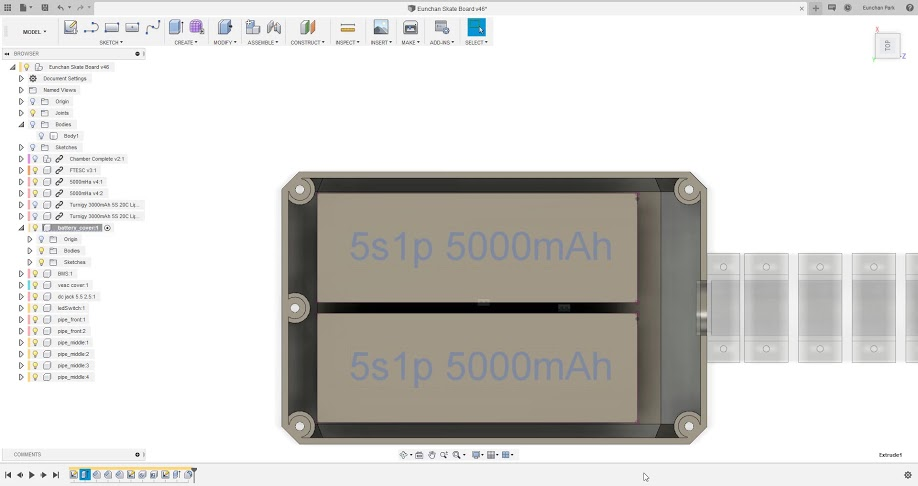The width and height of the screenshot is (918, 486).
Task: Toggle visibility bulb for Chamber Complete v2:1
Action: (x=35, y=159)
